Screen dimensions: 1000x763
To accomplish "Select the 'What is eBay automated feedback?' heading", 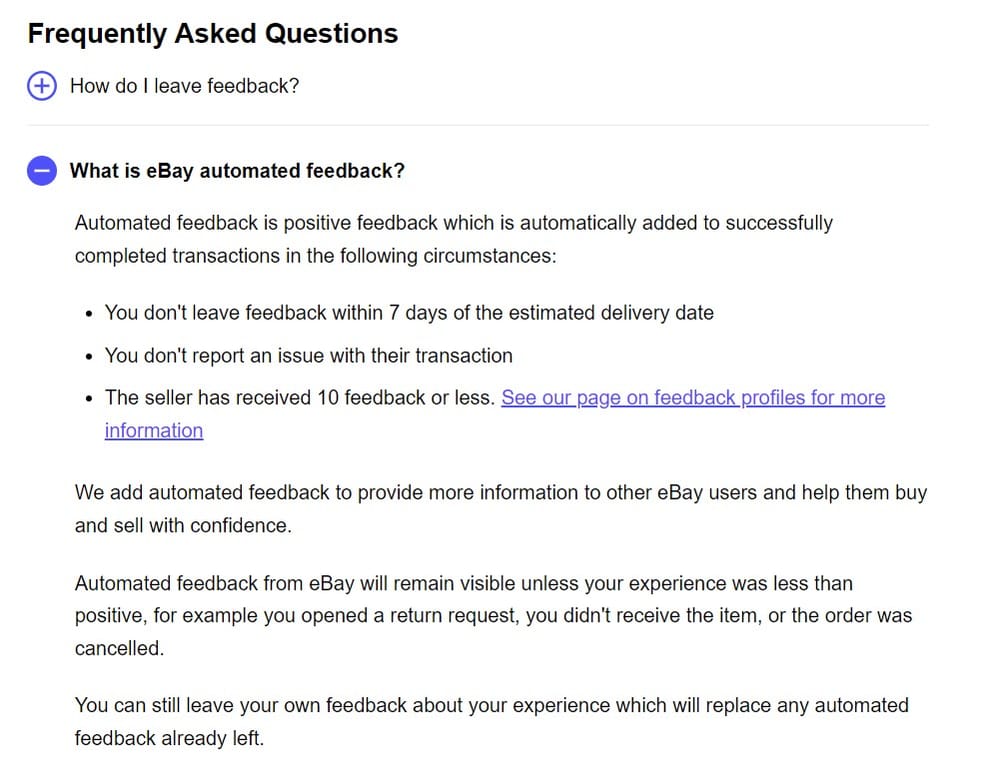I will pos(238,171).
